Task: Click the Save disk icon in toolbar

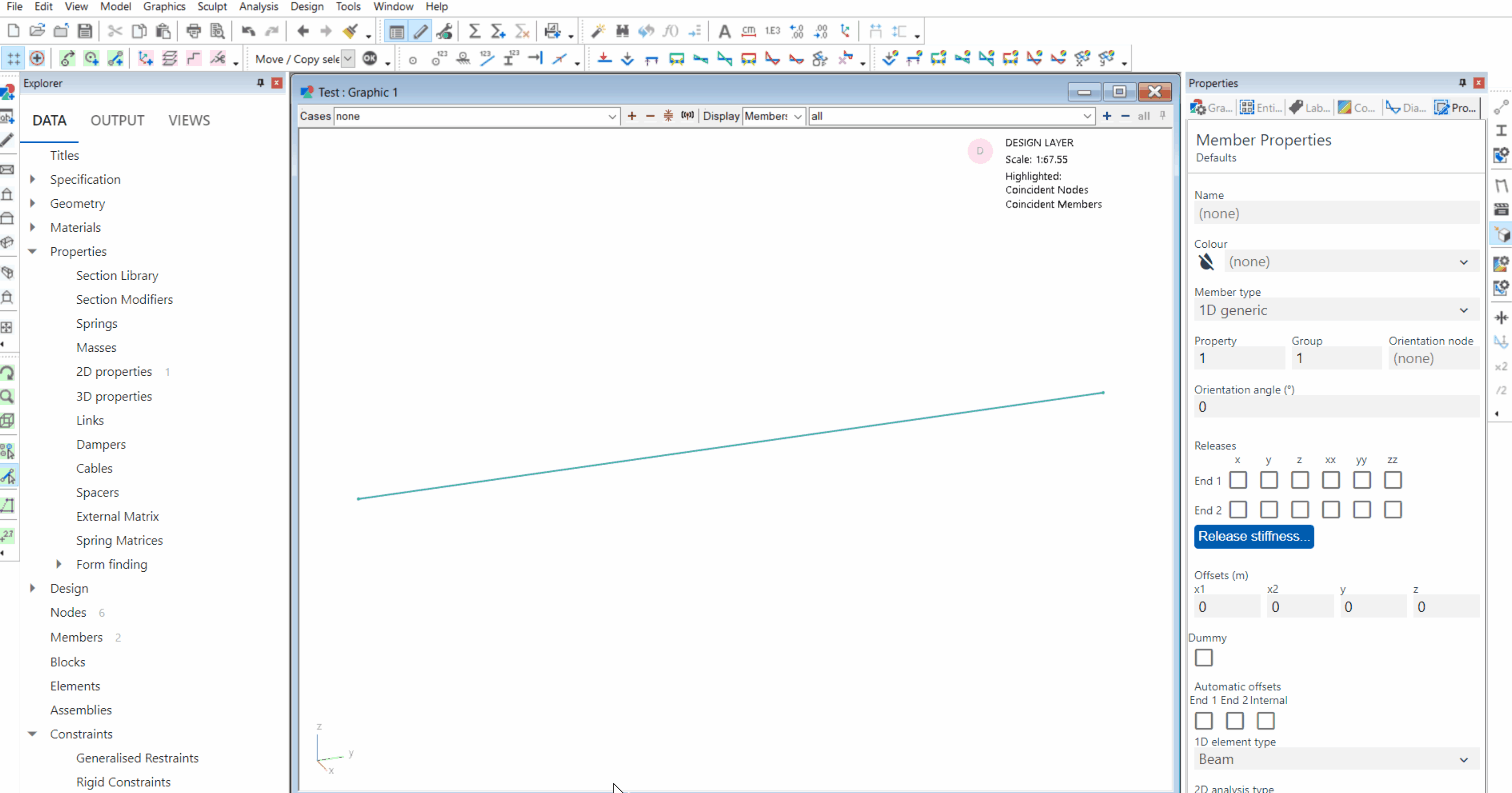Action: pos(85,31)
